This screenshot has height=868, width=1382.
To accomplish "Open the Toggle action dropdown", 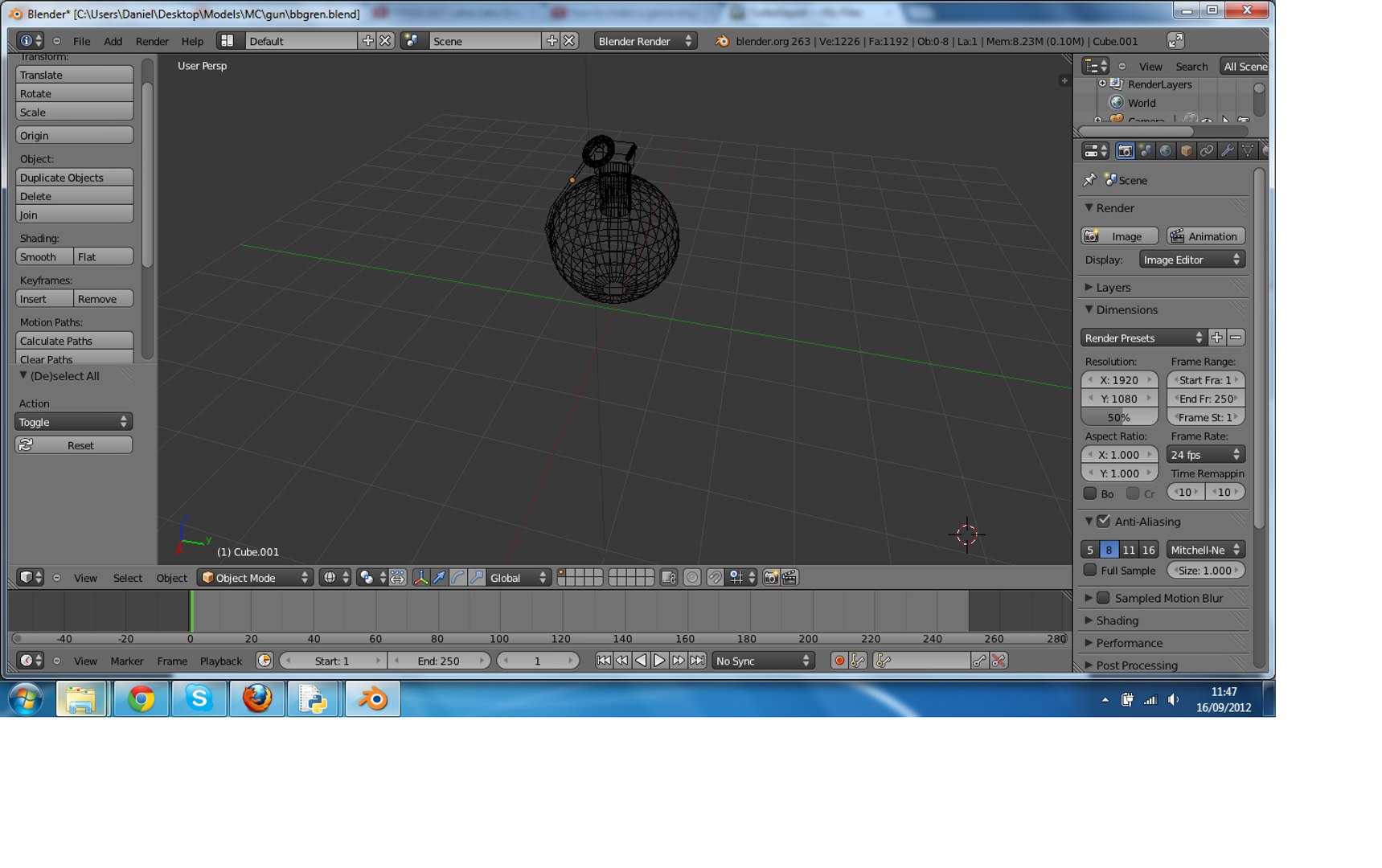I will [73, 422].
